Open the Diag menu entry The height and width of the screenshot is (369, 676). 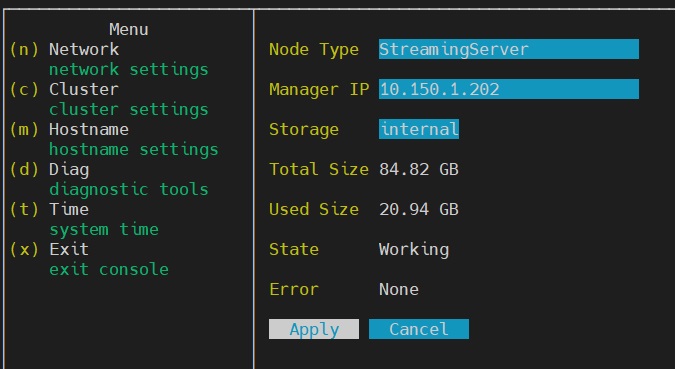coord(69,169)
